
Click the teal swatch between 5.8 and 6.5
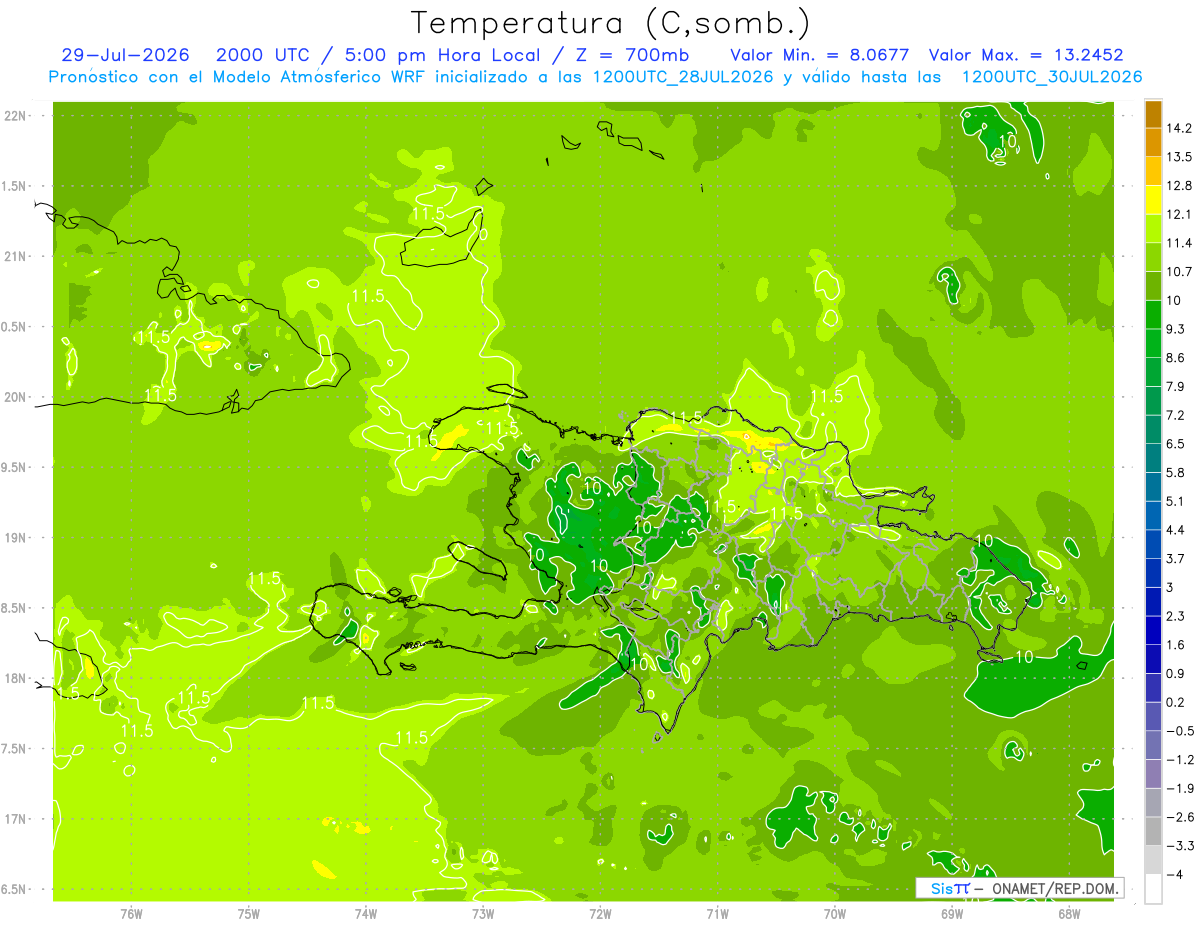1153,458
